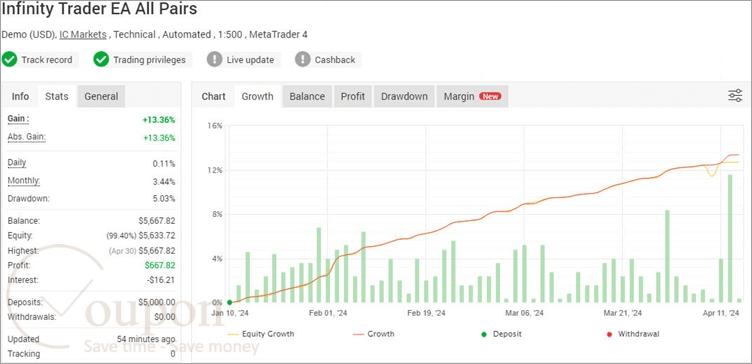The width and height of the screenshot is (752, 364).
Task: Open the General tab
Action: (101, 96)
